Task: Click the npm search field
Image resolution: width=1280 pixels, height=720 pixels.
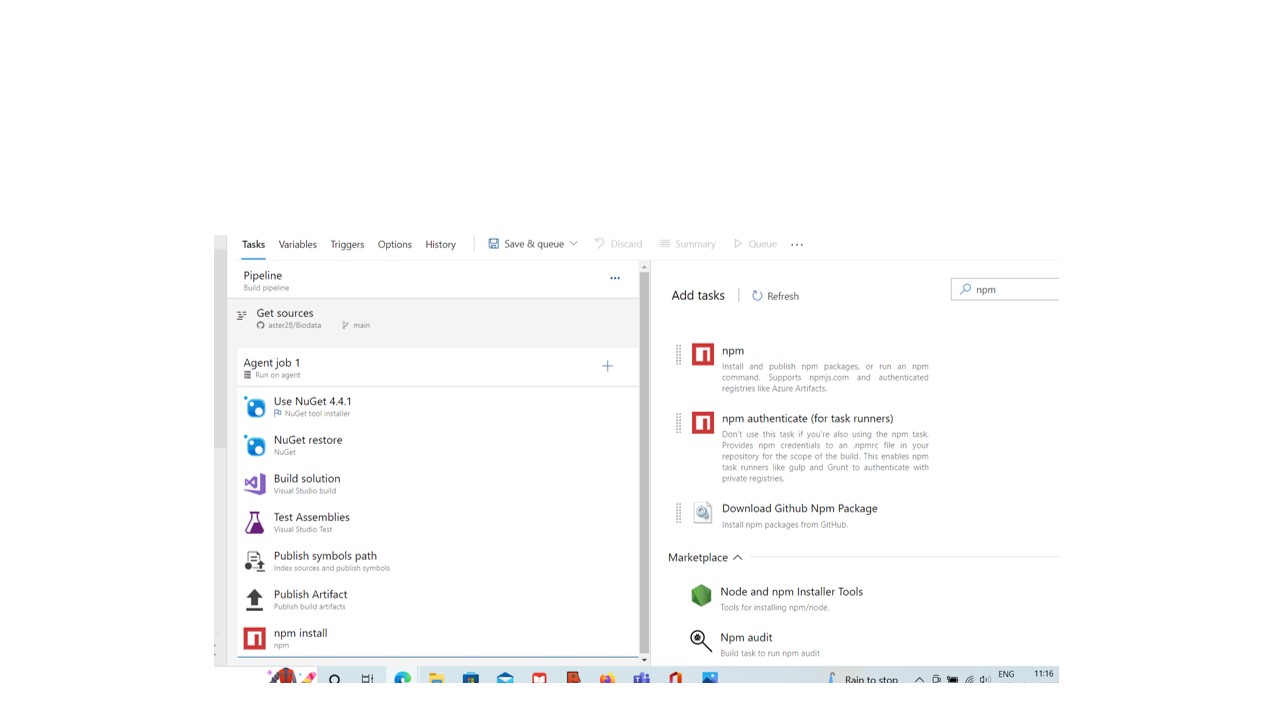Action: coord(1005,289)
